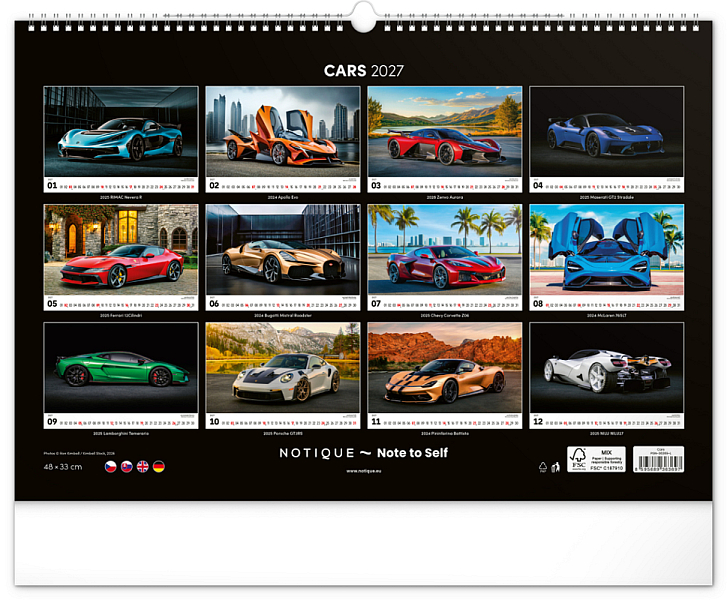
Task: Click the FSC tree logo
Action: [578, 459]
